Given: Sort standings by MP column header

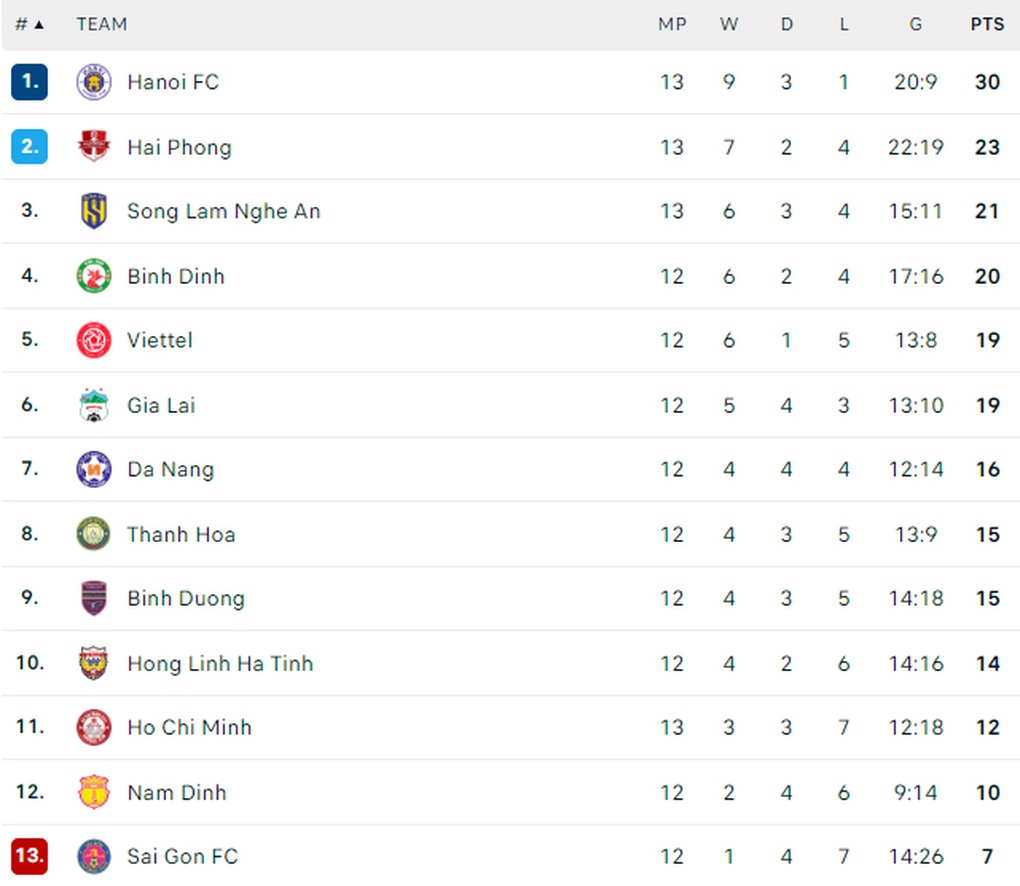Looking at the screenshot, I should pos(672,25).
